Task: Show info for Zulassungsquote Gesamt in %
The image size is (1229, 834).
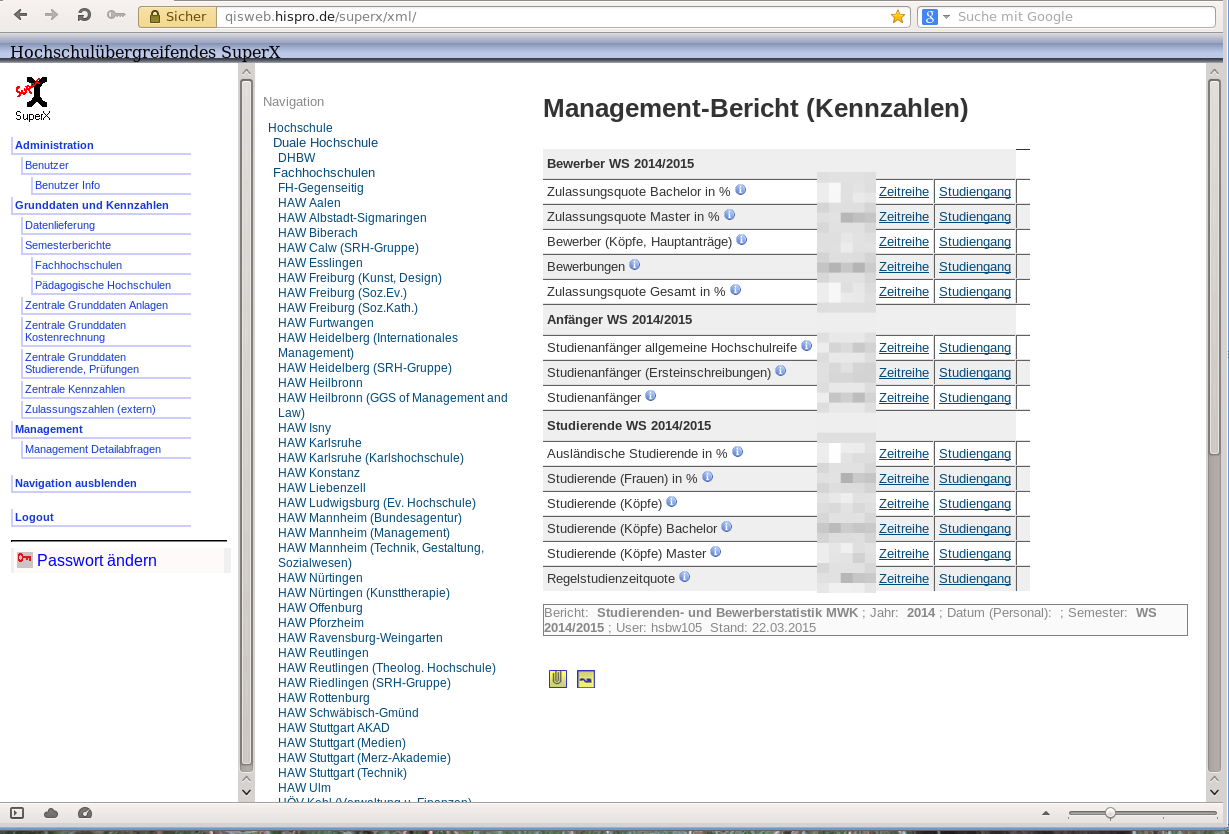Action: (x=735, y=290)
